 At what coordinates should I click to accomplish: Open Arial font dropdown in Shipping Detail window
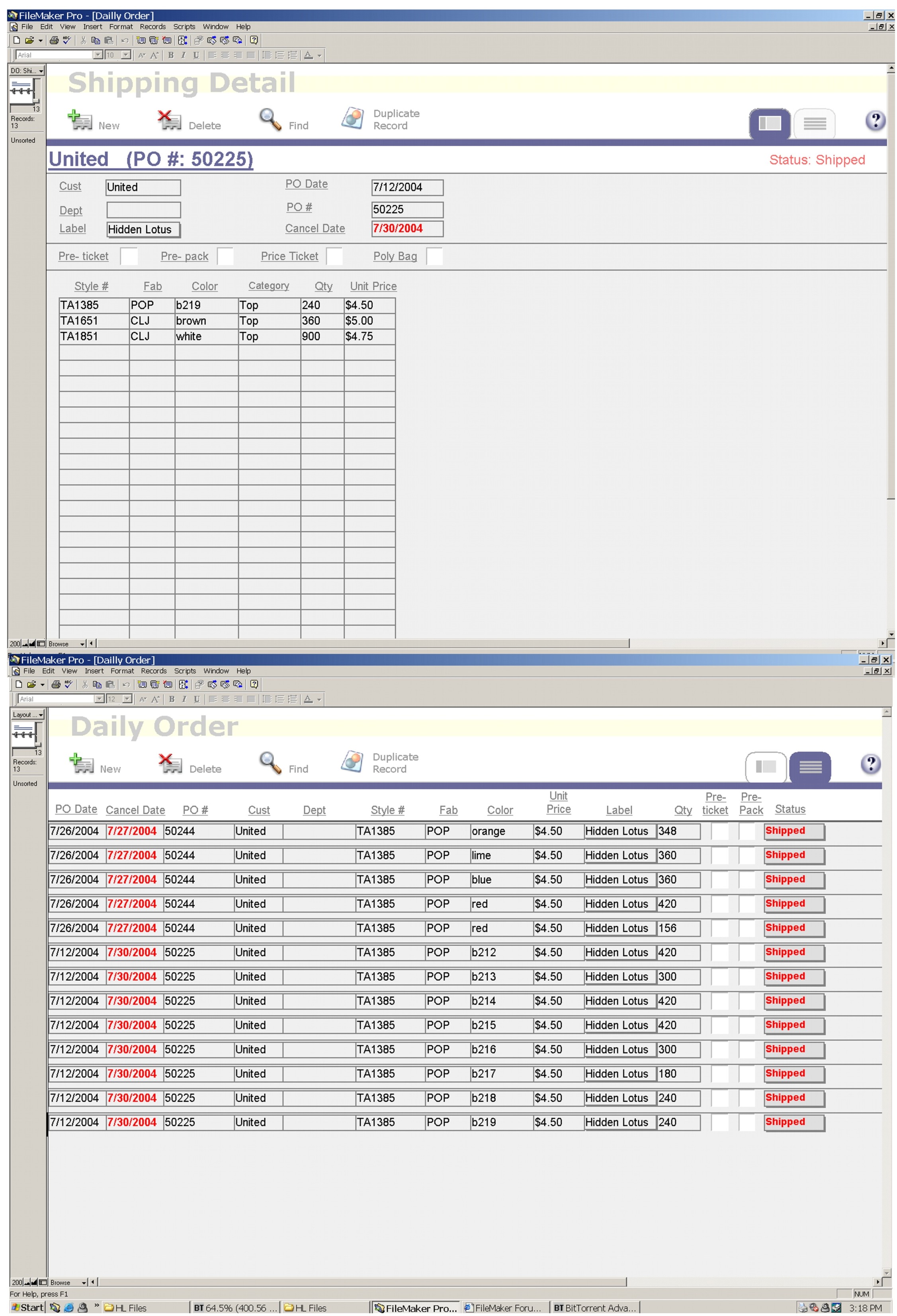pyautogui.click(x=98, y=55)
